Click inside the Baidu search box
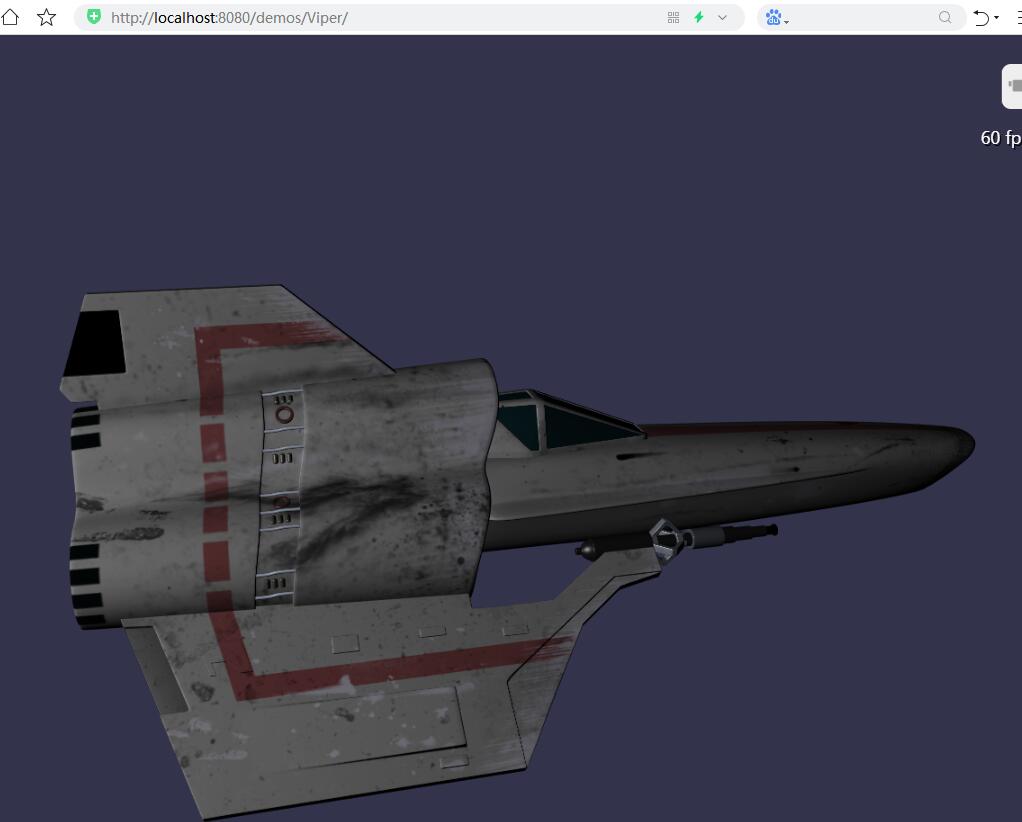Image resolution: width=1022 pixels, height=822 pixels. 860,18
